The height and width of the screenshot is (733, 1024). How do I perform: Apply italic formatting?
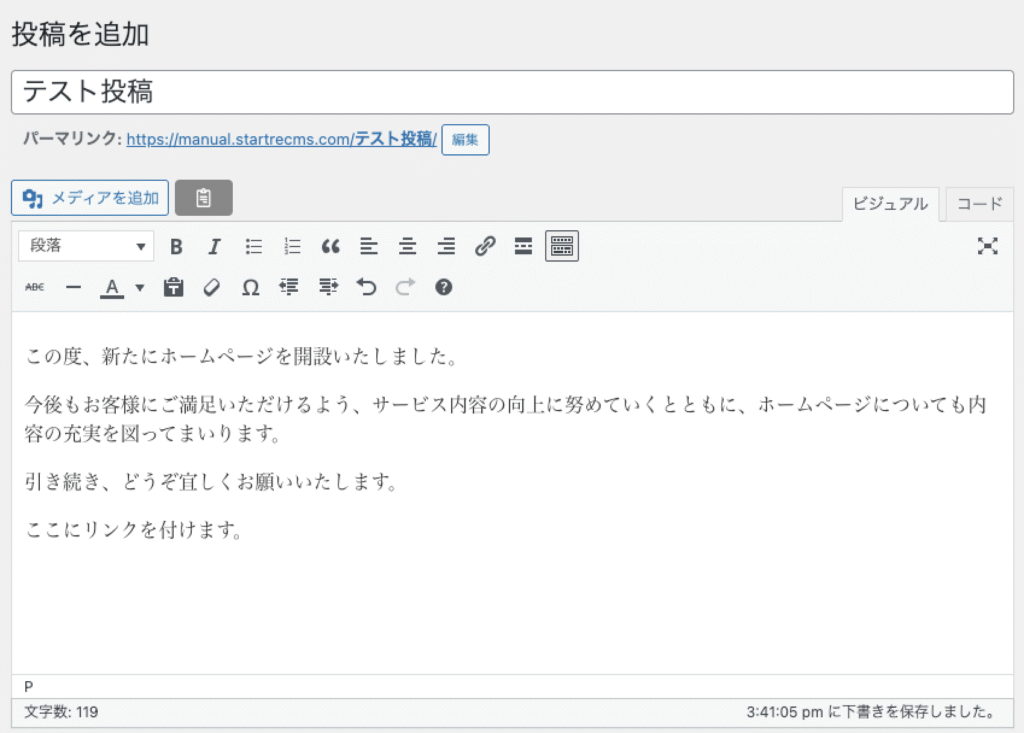[x=214, y=247]
